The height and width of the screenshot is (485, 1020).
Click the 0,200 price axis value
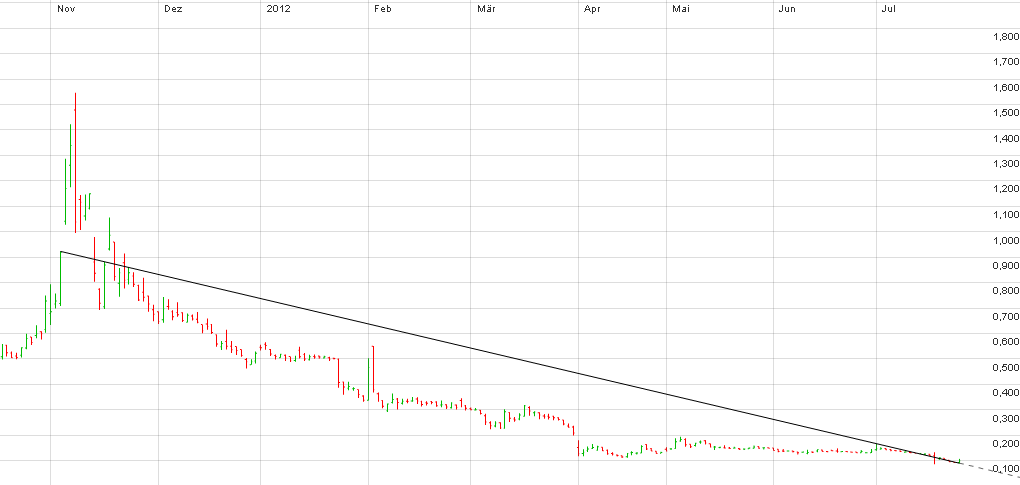1006,444
